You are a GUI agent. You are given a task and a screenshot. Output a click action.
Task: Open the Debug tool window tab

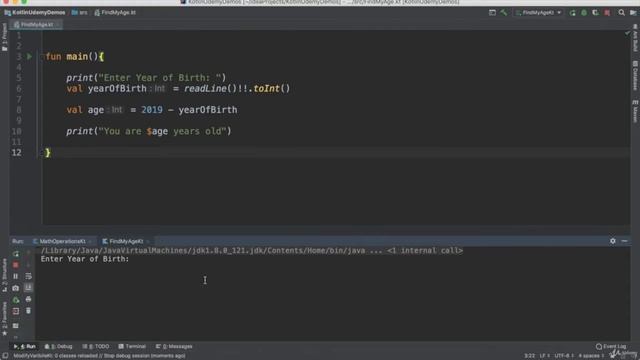(58, 347)
